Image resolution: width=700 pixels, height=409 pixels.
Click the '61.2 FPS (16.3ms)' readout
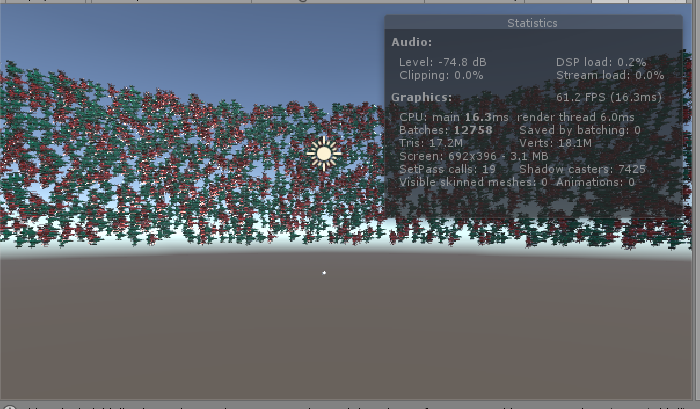coord(608,97)
